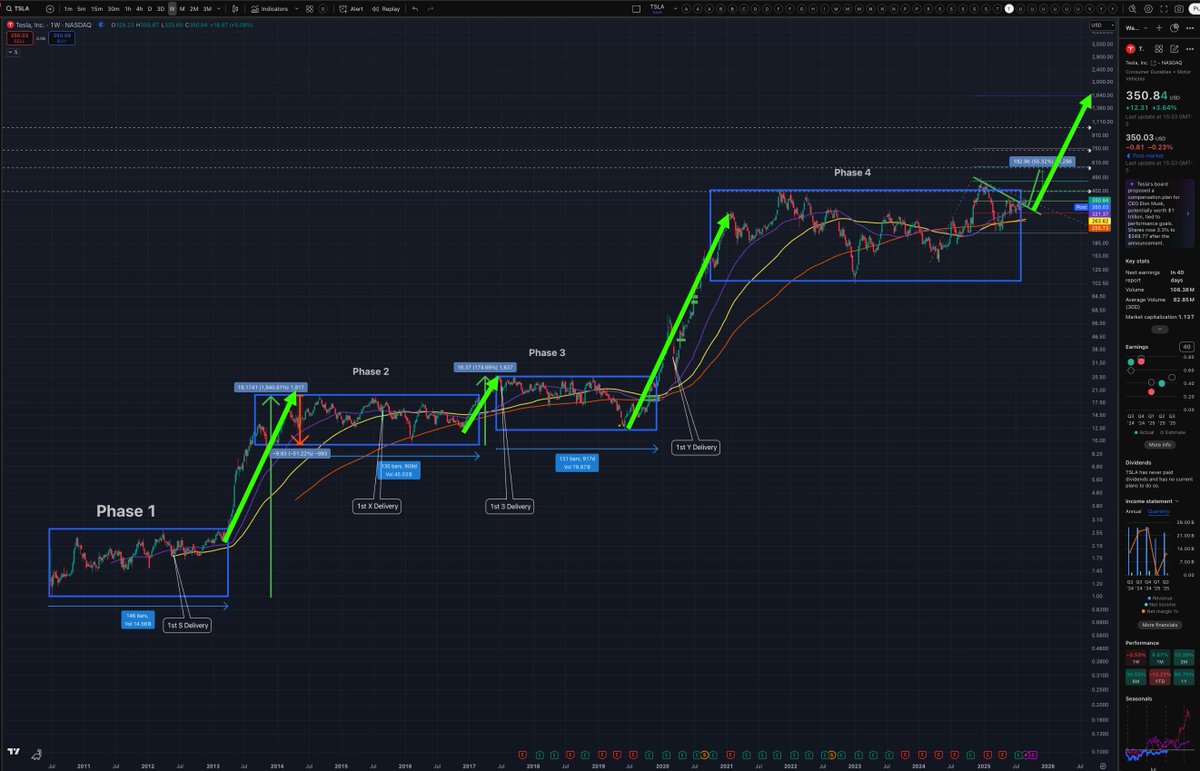Click More info under Earnings
This screenshot has width=1200, height=771.
1160,444
